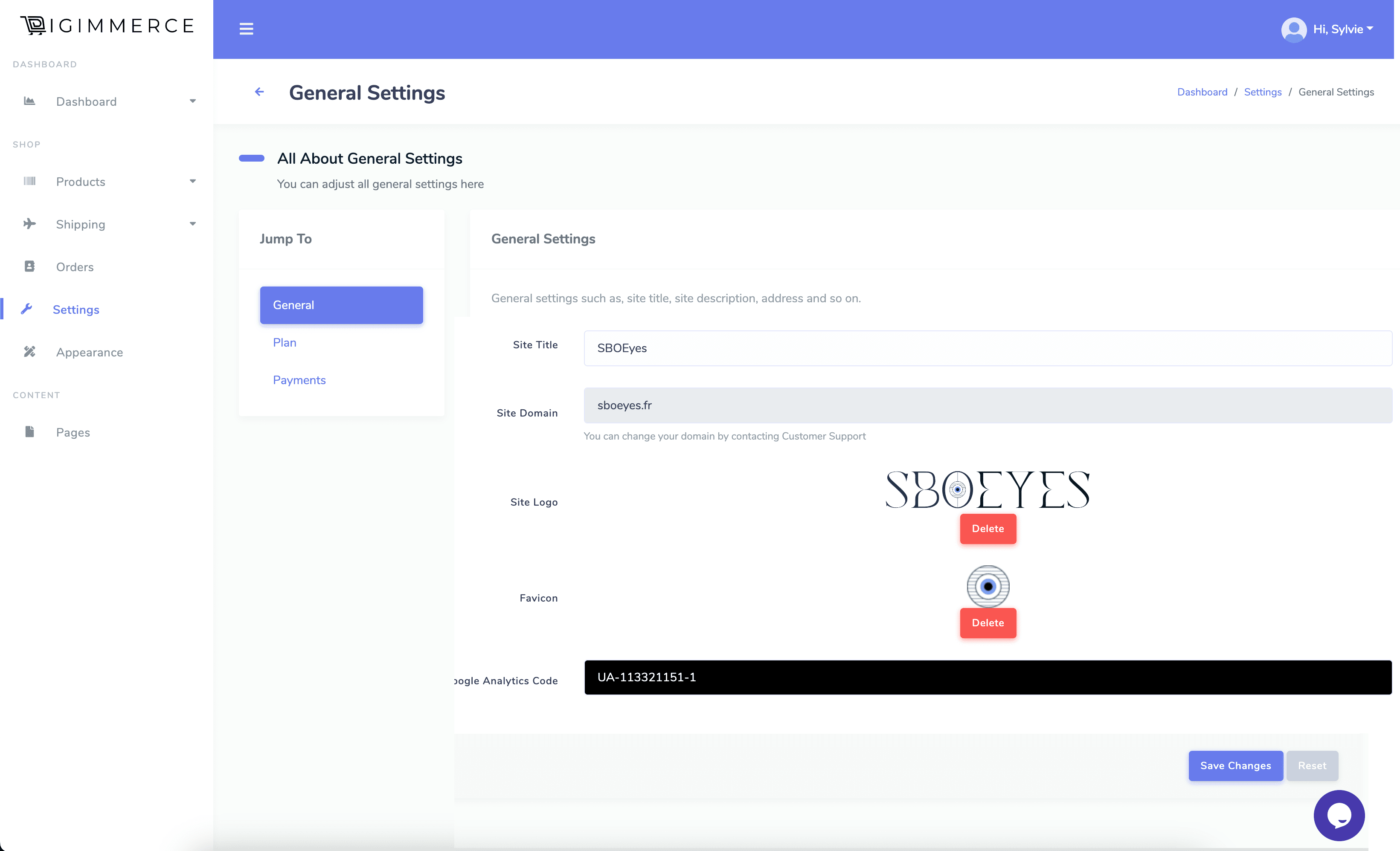Screen dimensions: 1400x851
Task: Click the Orders icon in sidebar
Action: tap(29, 266)
